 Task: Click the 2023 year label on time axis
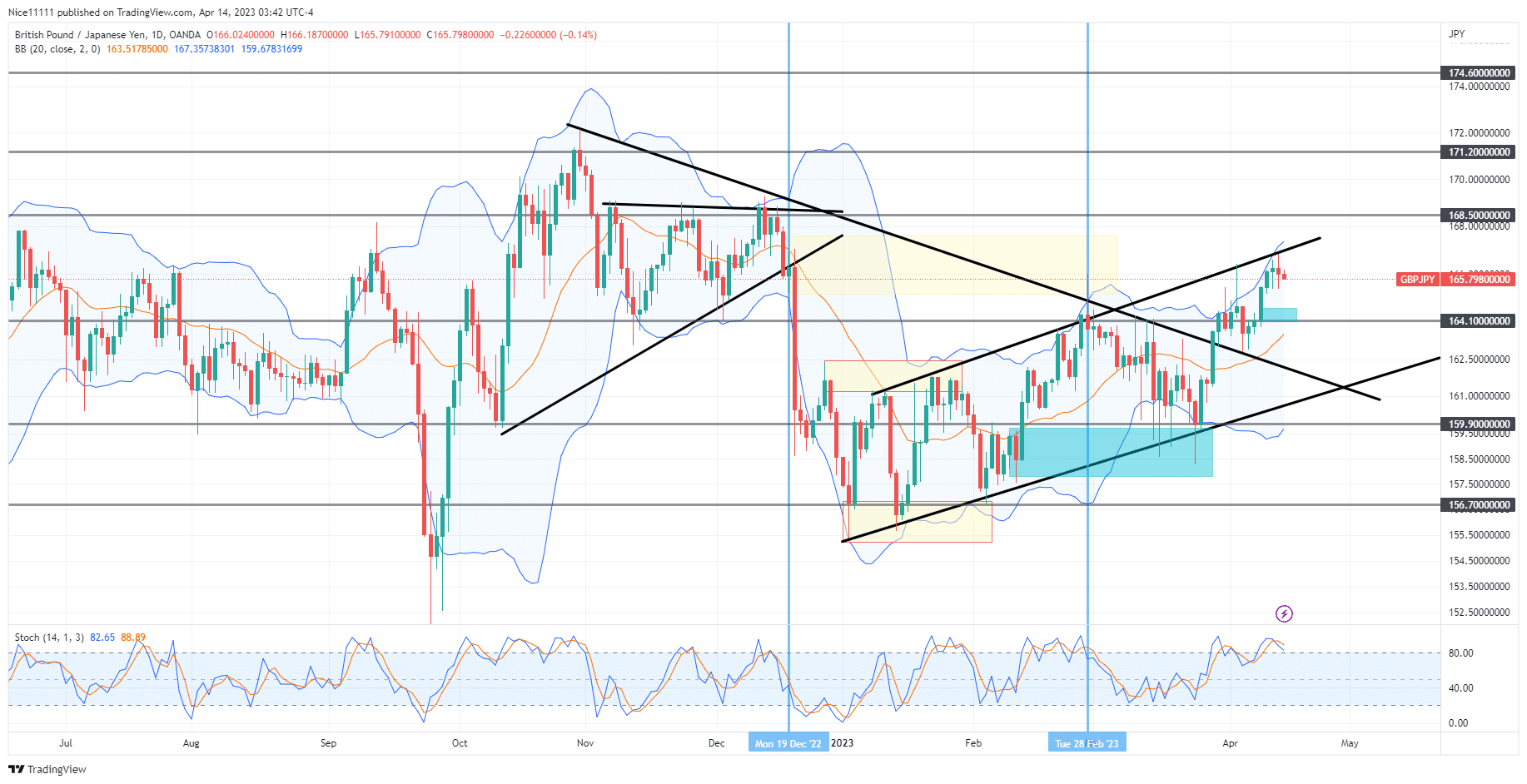[x=843, y=743]
